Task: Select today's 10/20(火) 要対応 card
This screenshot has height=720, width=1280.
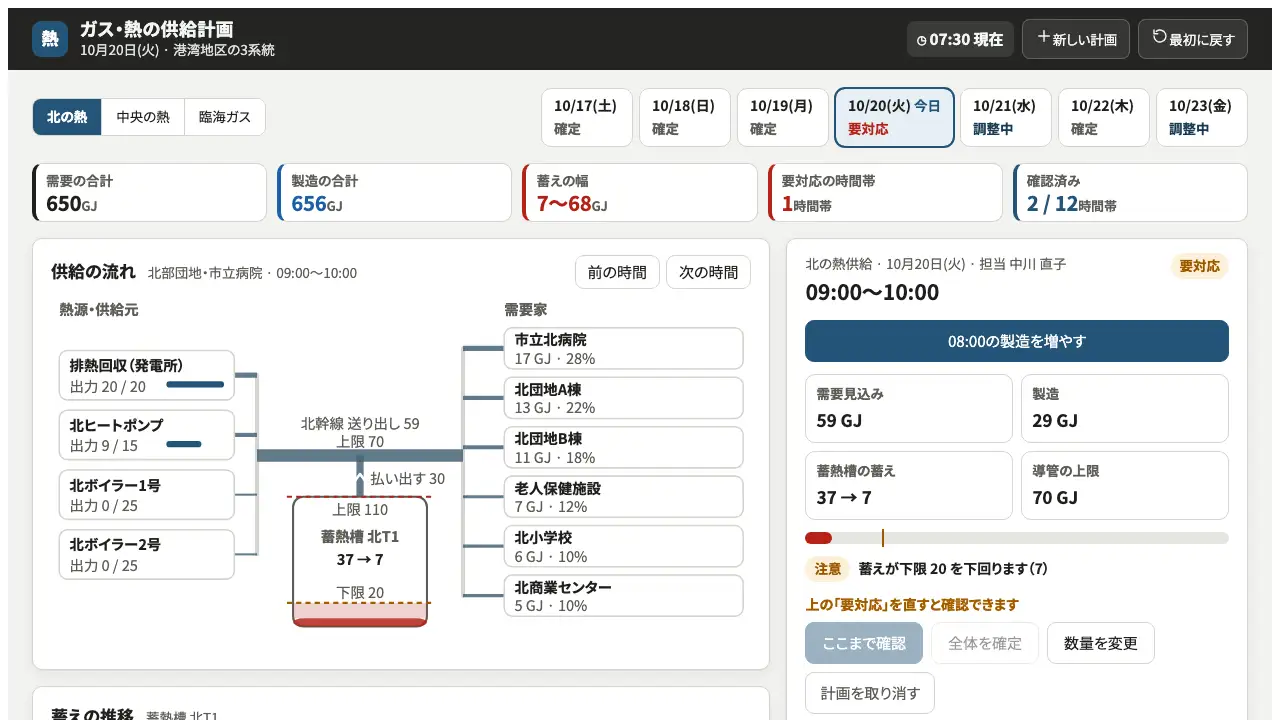Action: click(x=895, y=118)
